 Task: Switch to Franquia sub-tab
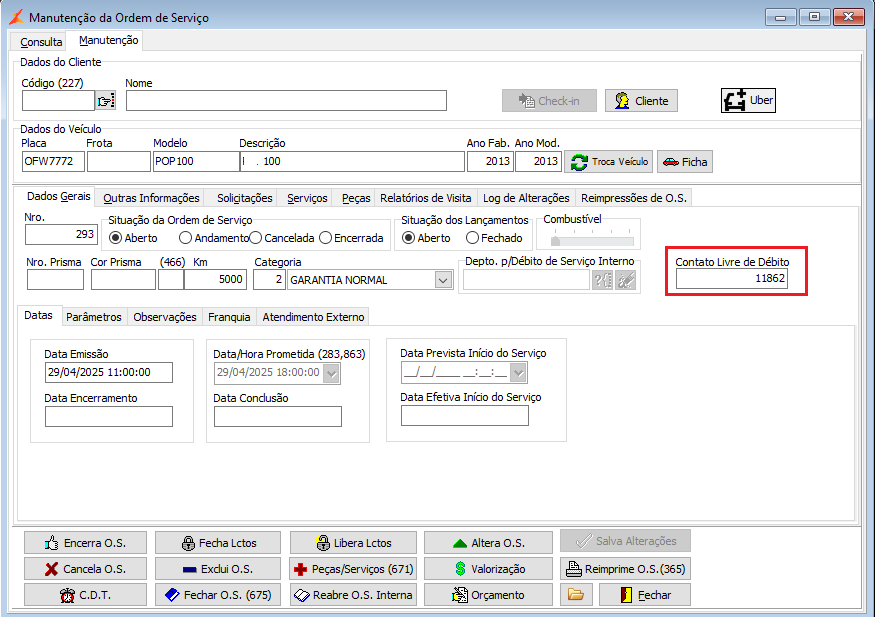[229, 317]
